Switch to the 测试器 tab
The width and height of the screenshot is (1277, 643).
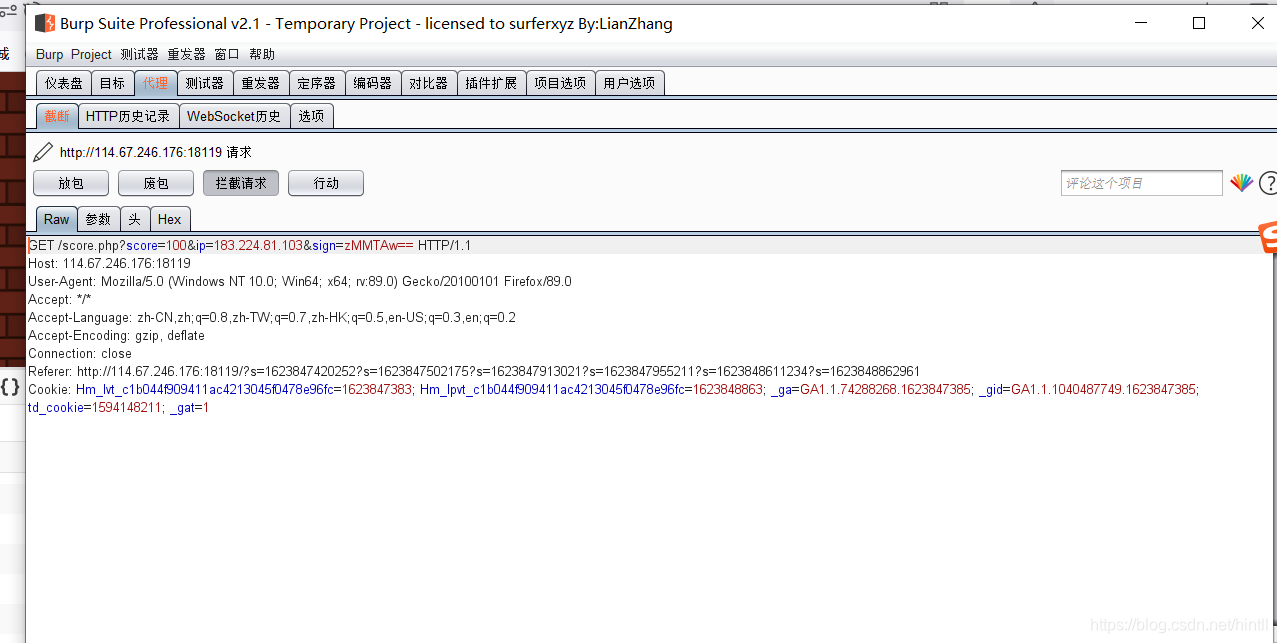pyautogui.click(x=205, y=83)
